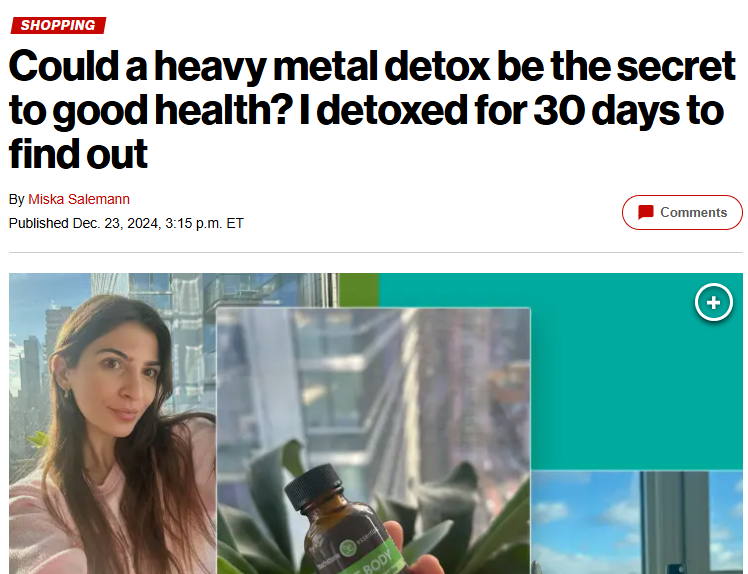Viewport: 748px width, 574px height.
Task: Click the article headline about heavy metal detox
Action: [x=372, y=109]
